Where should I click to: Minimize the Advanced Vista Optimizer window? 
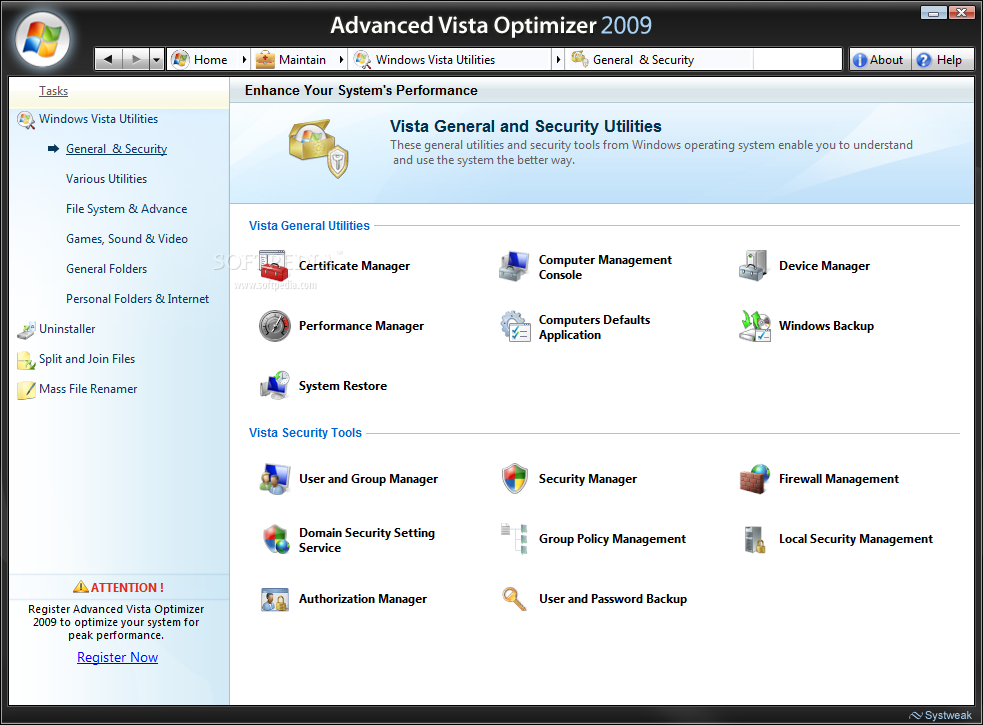(x=933, y=12)
